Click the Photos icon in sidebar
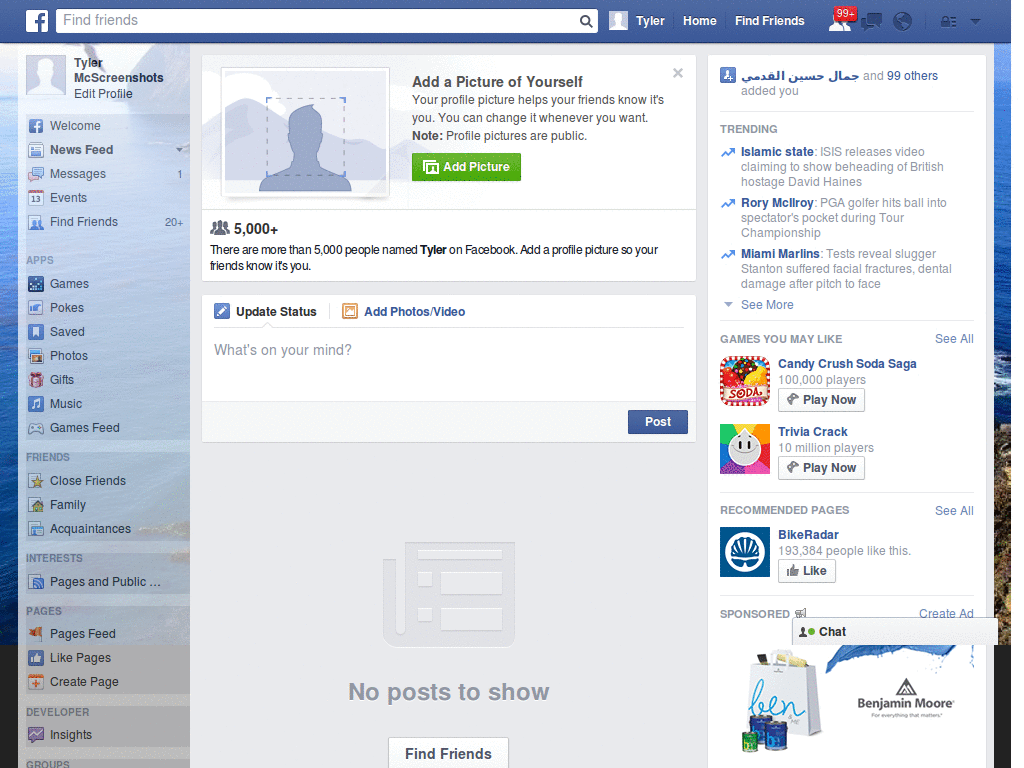Screen dimensions: 1024x768 point(36,356)
